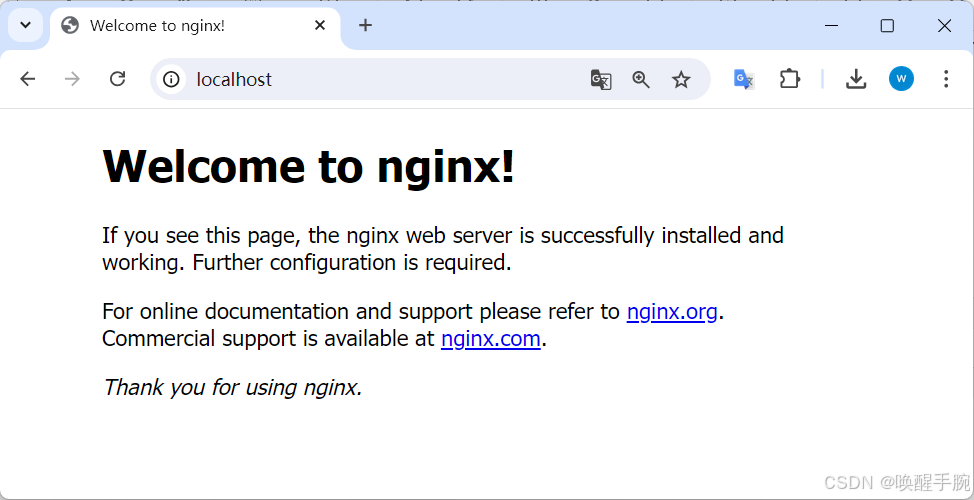
Task: Show downloads with the download icon
Action: 856,79
